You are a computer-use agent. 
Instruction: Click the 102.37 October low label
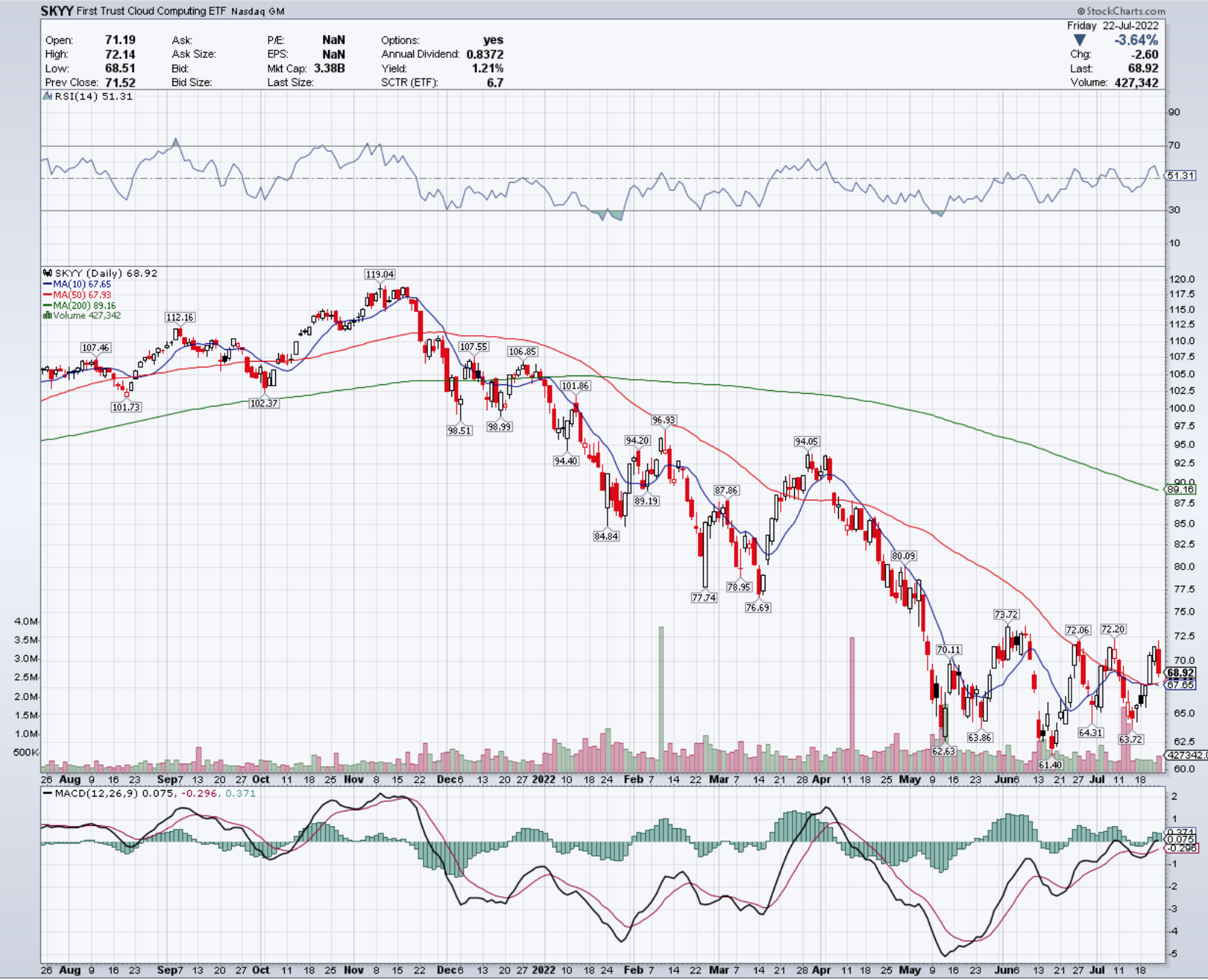(263, 403)
